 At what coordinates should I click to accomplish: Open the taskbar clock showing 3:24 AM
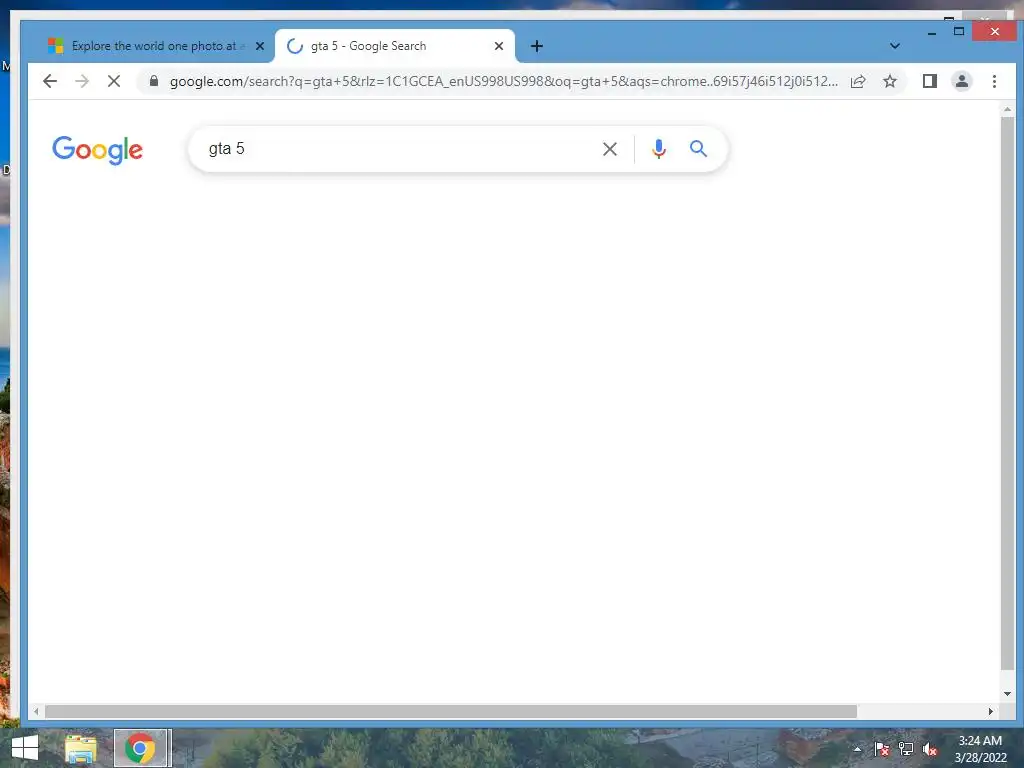[x=980, y=749]
